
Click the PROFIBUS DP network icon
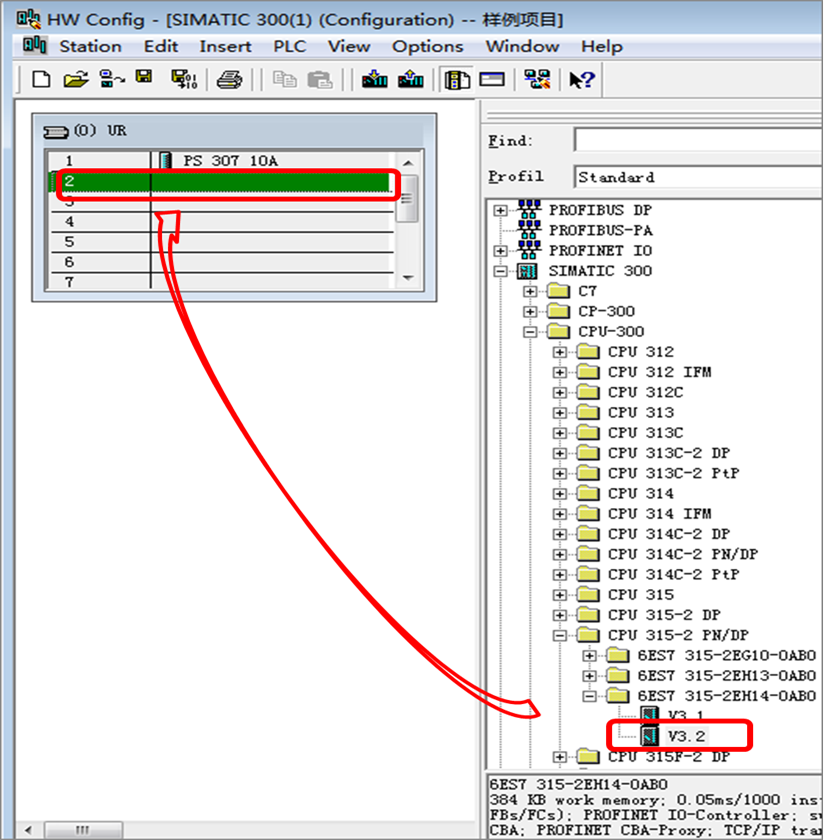click(529, 209)
